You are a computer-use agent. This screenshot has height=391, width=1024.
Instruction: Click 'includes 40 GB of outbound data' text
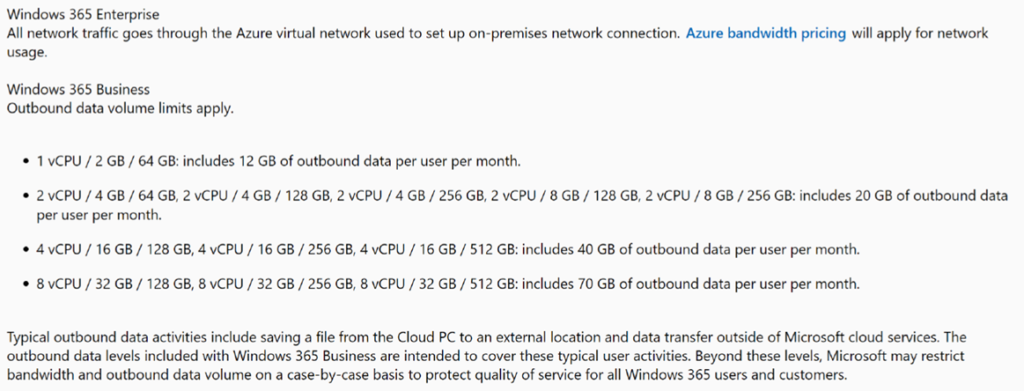(626, 249)
